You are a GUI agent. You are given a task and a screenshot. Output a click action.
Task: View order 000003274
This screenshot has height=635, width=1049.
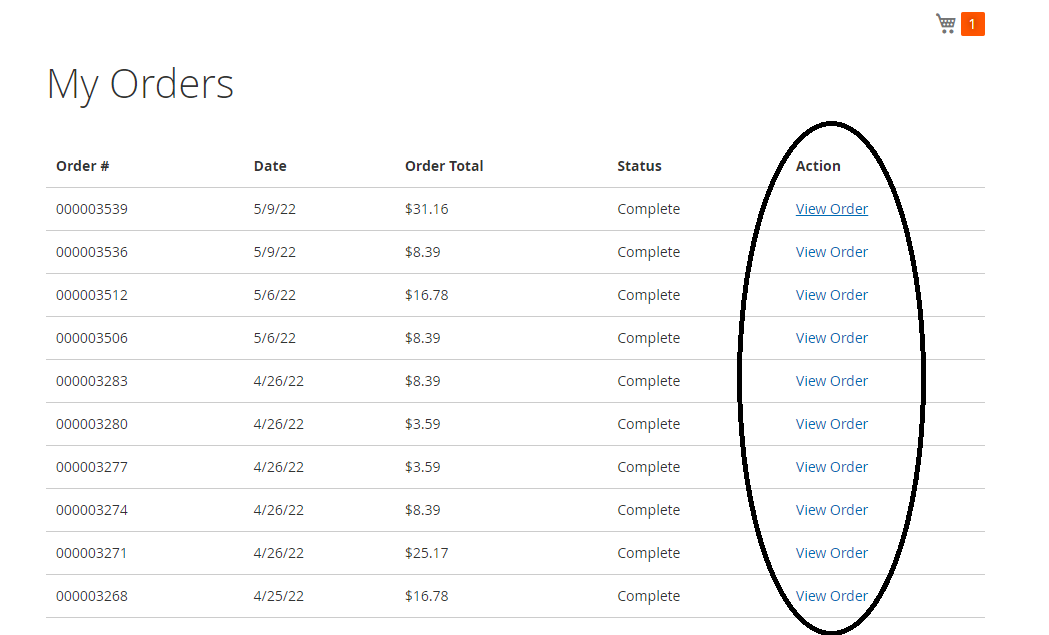(831, 510)
